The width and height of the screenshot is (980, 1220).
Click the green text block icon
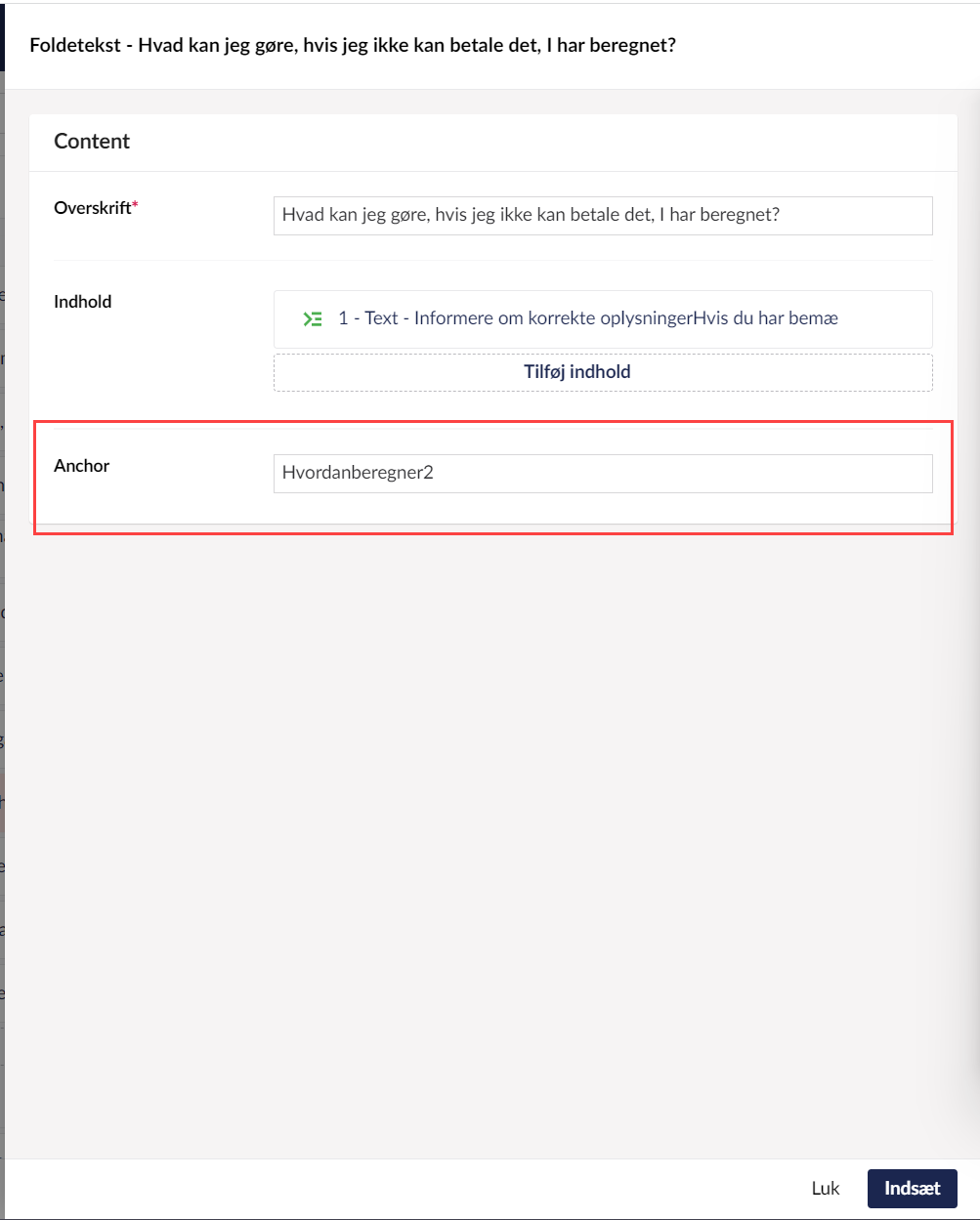(313, 318)
